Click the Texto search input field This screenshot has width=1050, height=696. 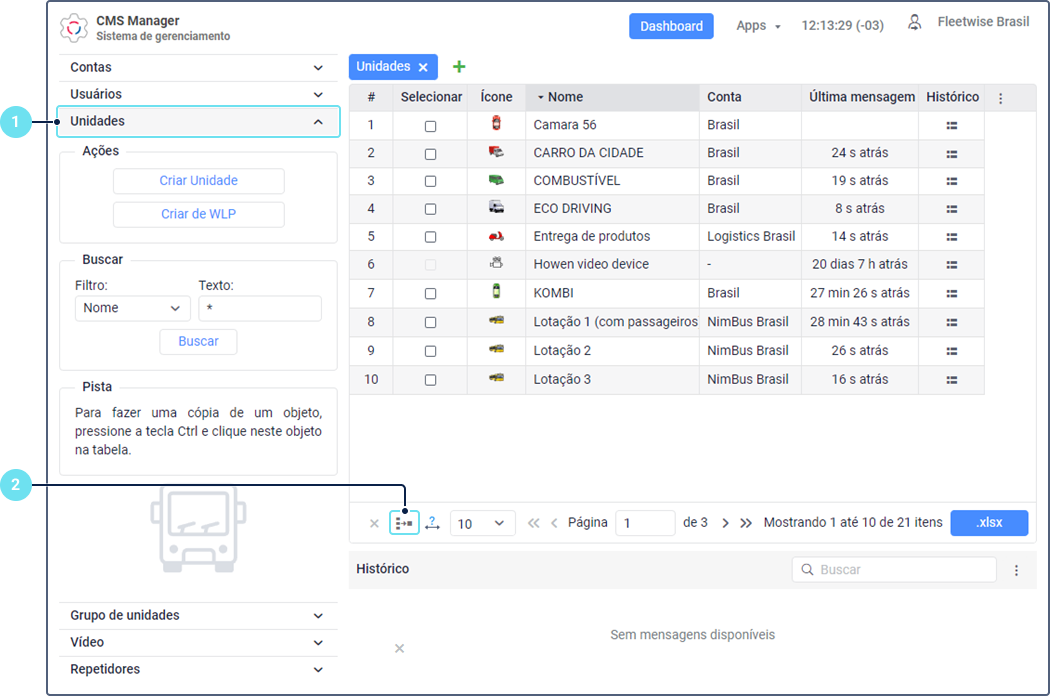(260, 308)
